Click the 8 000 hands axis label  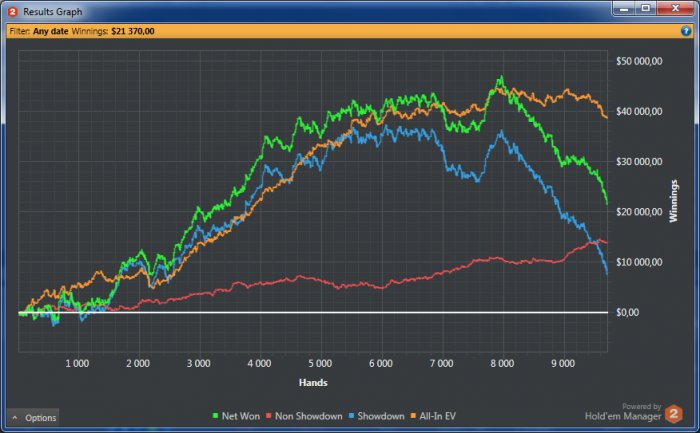(x=502, y=363)
